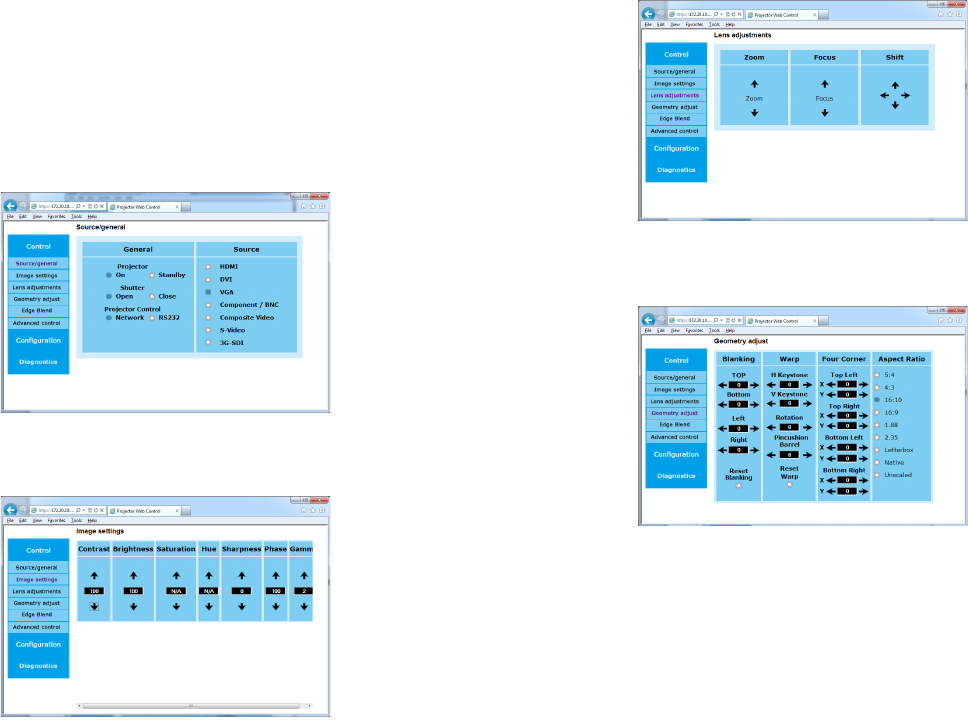
Task: Open Geometry adjust link in Source/general window
Action: pyautogui.click(x=37, y=299)
